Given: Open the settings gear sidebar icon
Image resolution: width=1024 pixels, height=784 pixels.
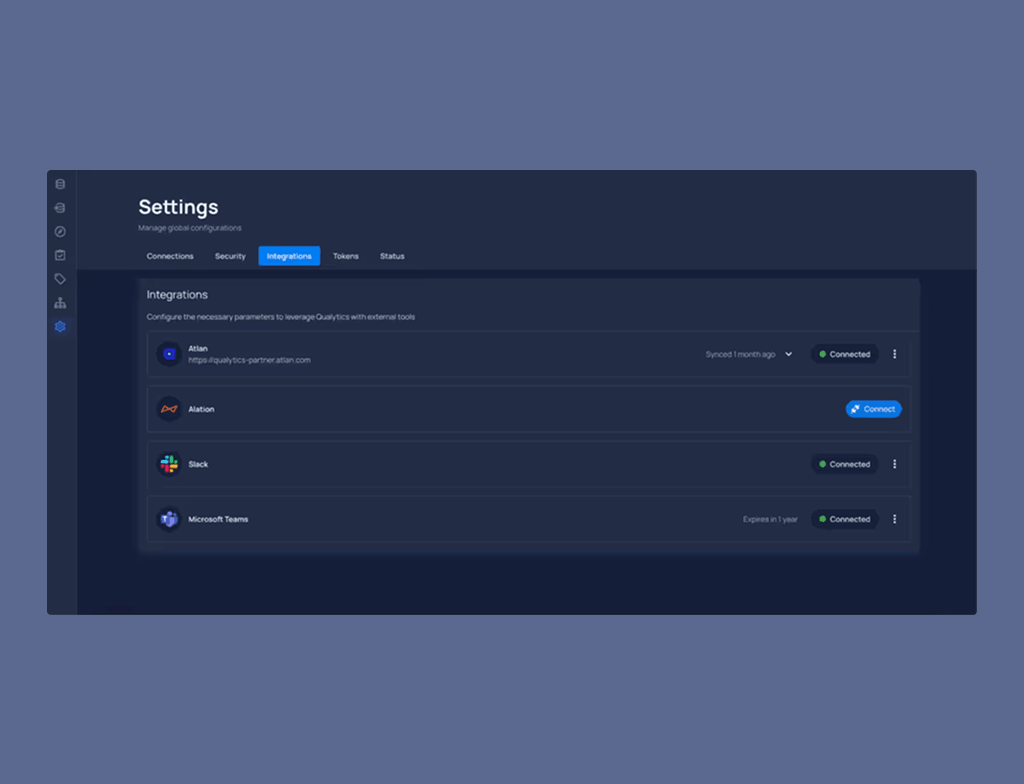Looking at the screenshot, I should coord(60,327).
